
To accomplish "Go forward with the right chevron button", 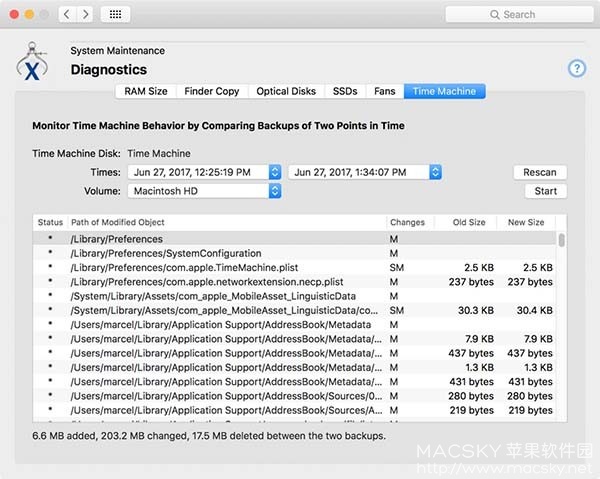I will click(x=85, y=15).
